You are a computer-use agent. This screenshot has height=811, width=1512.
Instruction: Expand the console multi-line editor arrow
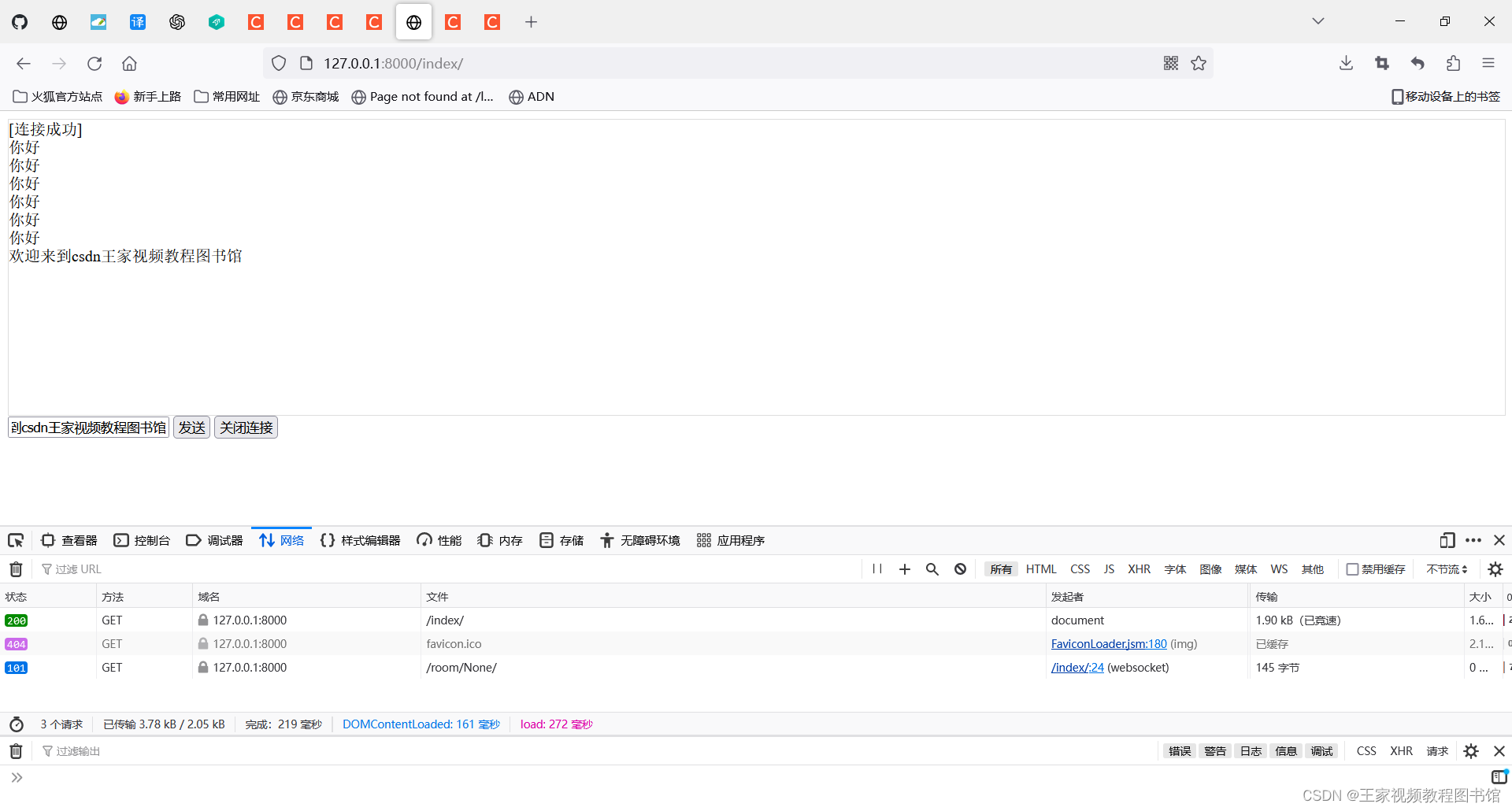(17, 777)
